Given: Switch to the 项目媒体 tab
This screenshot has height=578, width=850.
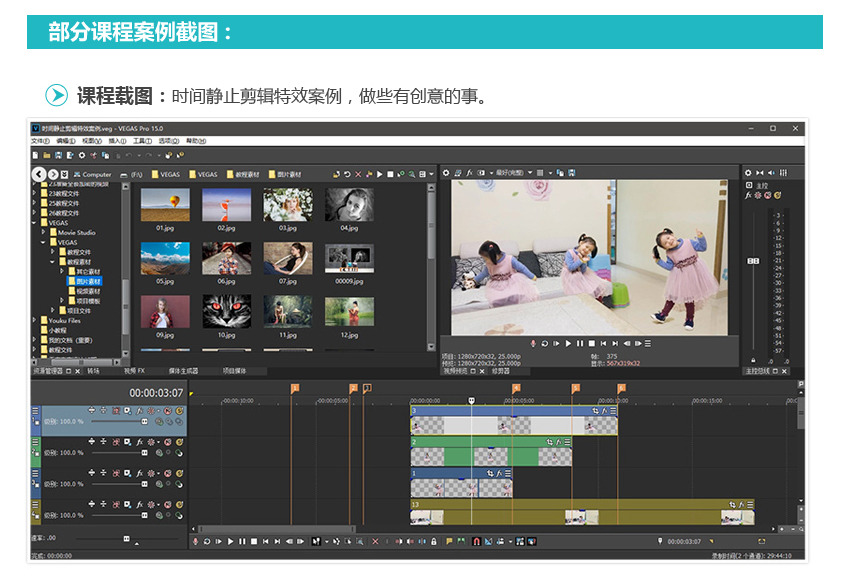Looking at the screenshot, I should tap(234, 371).
